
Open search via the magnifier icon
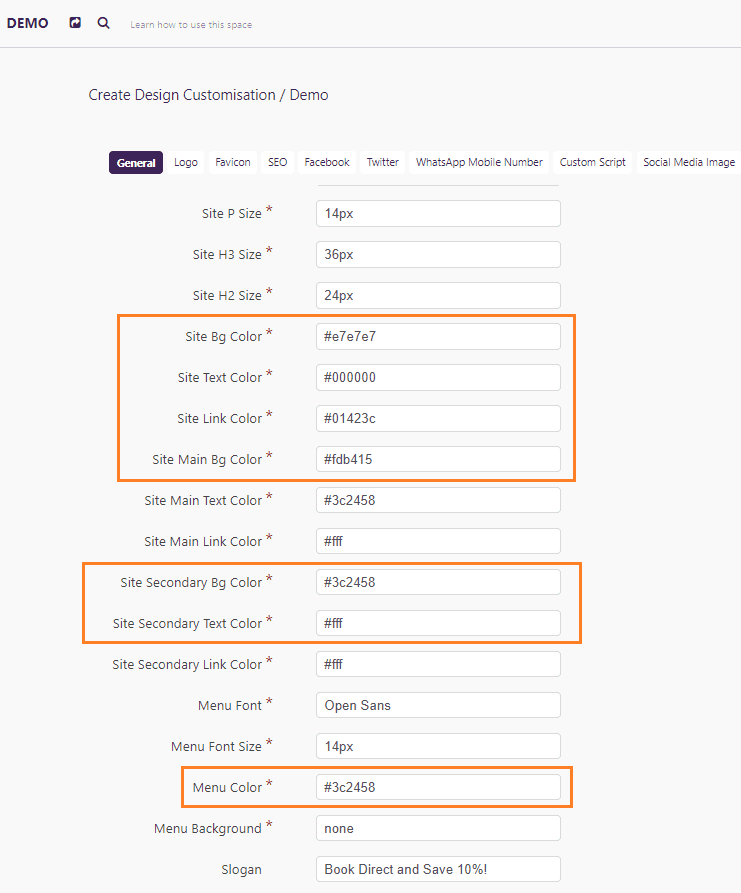click(x=104, y=23)
